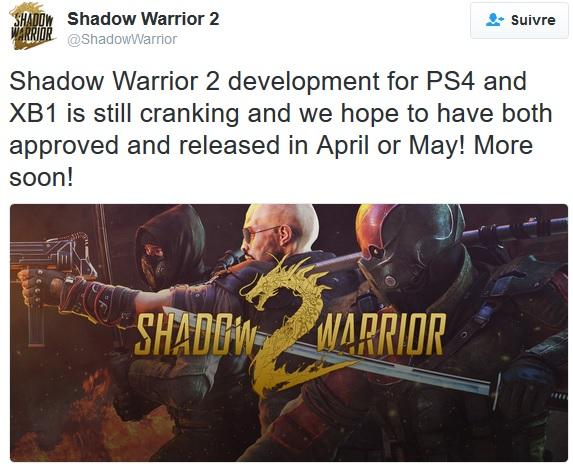Click the gold SHADOW word in artwork

[x=196, y=334]
